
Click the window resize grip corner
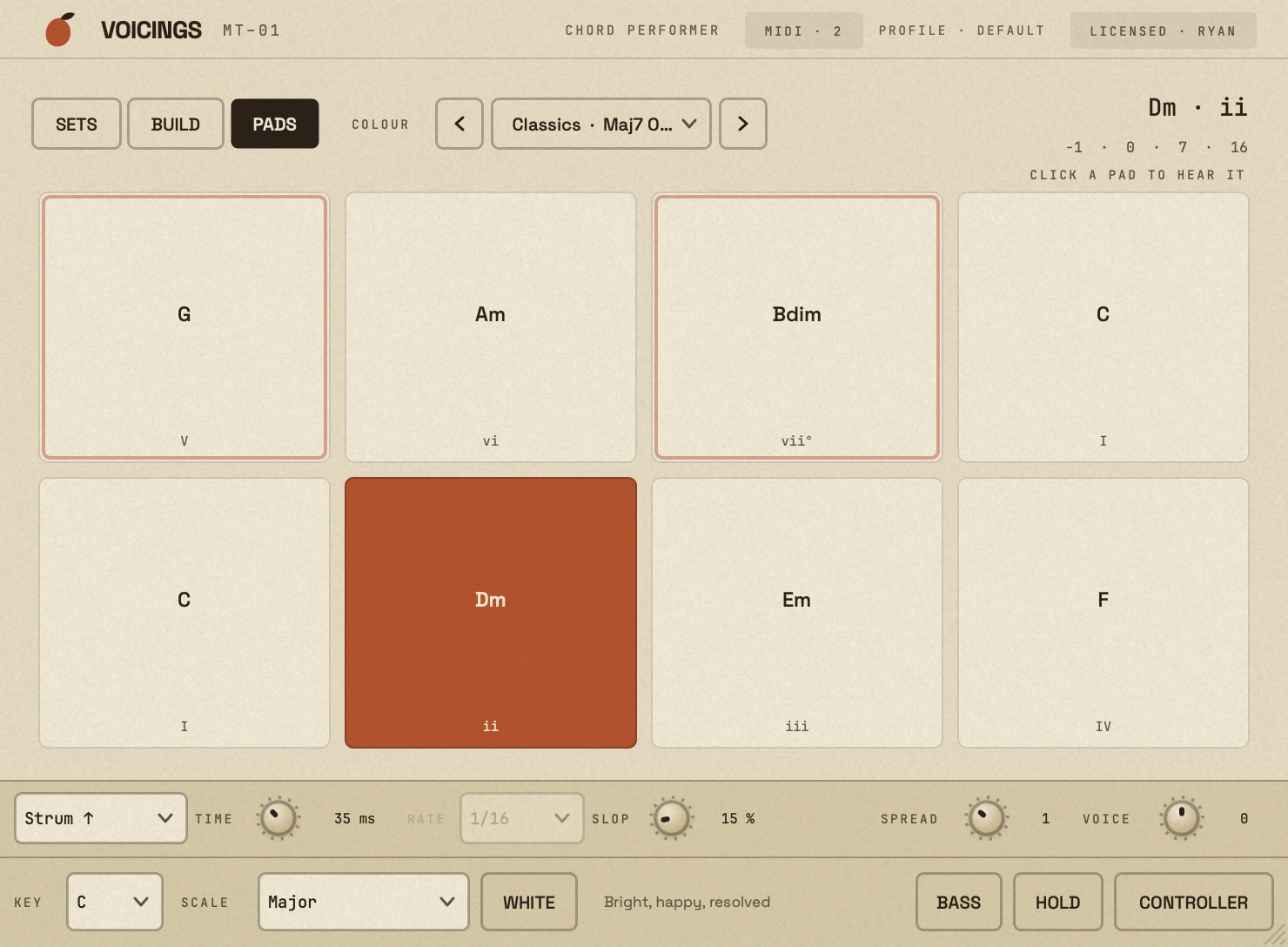(1276, 935)
